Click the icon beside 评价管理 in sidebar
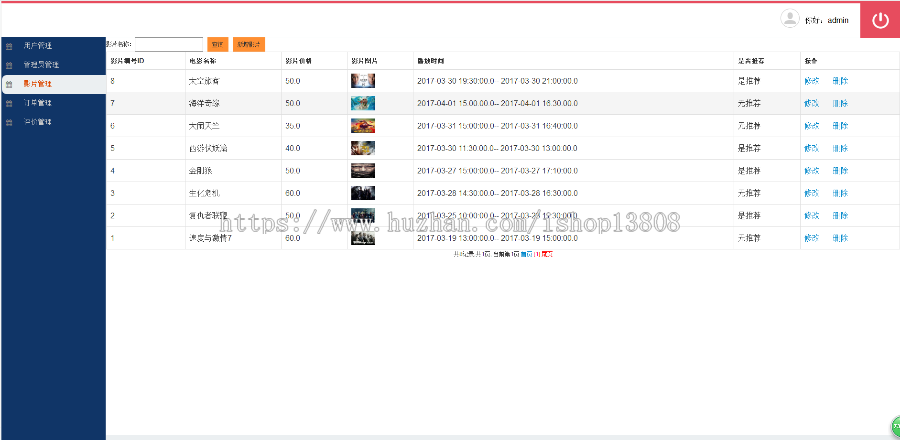The height and width of the screenshot is (440, 900). 9,122
